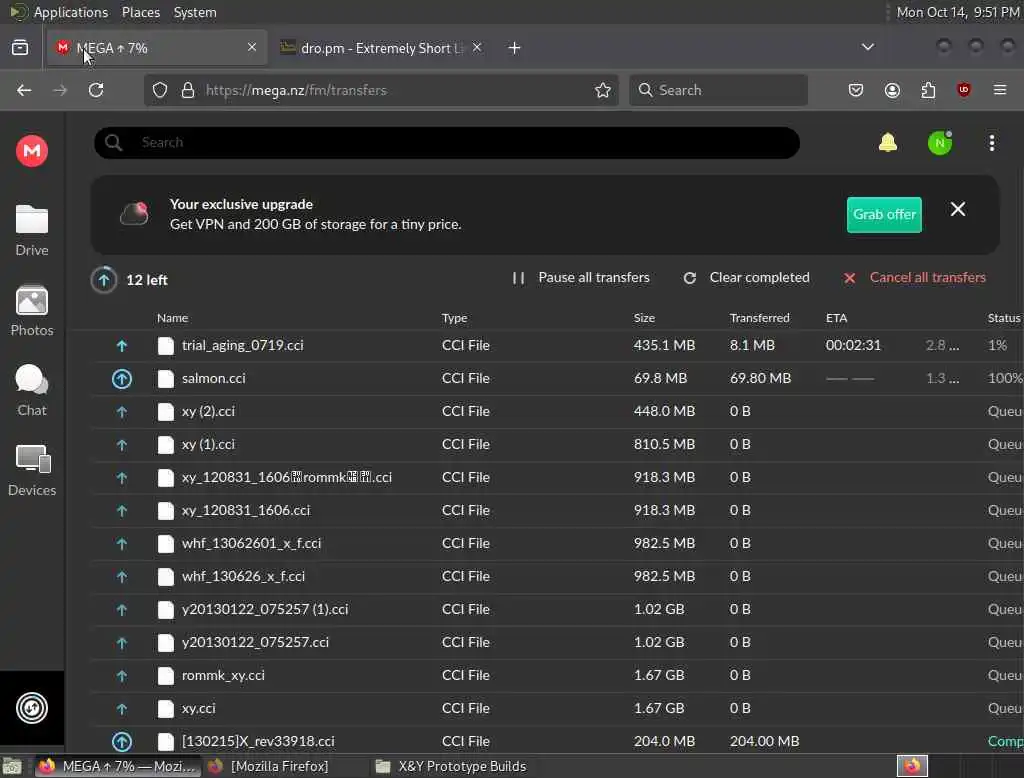The width and height of the screenshot is (1024, 778).
Task: Open a new browser tab
Action: (x=514, y=48)
